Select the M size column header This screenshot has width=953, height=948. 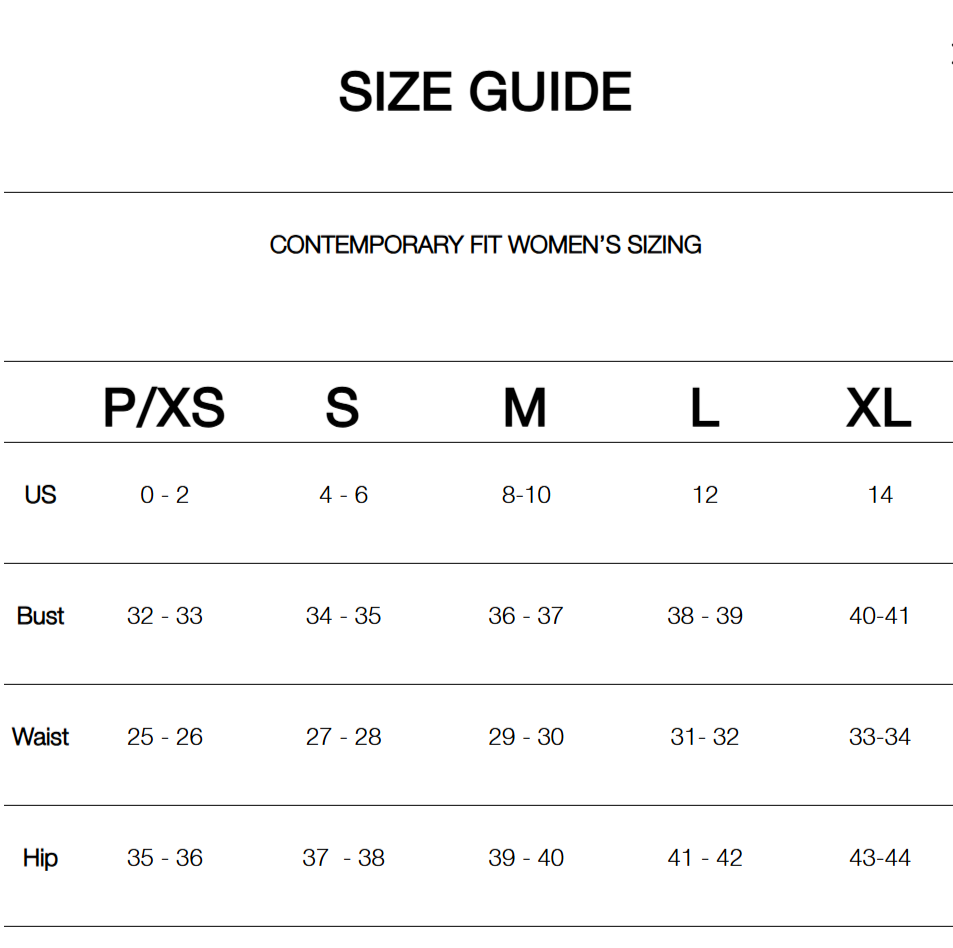point(525,408)
